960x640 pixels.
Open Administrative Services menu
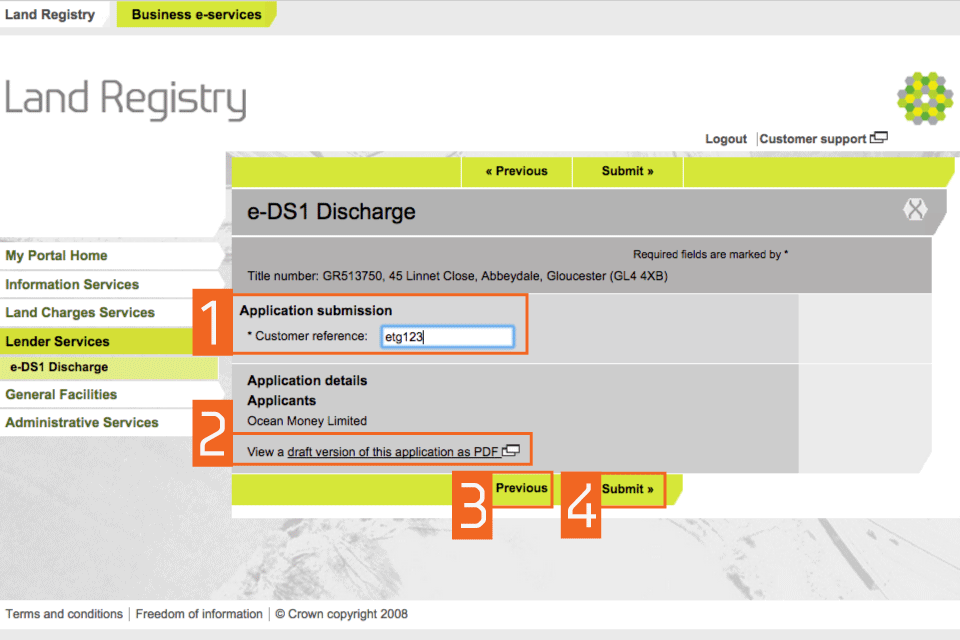click(x=82, y=423)
